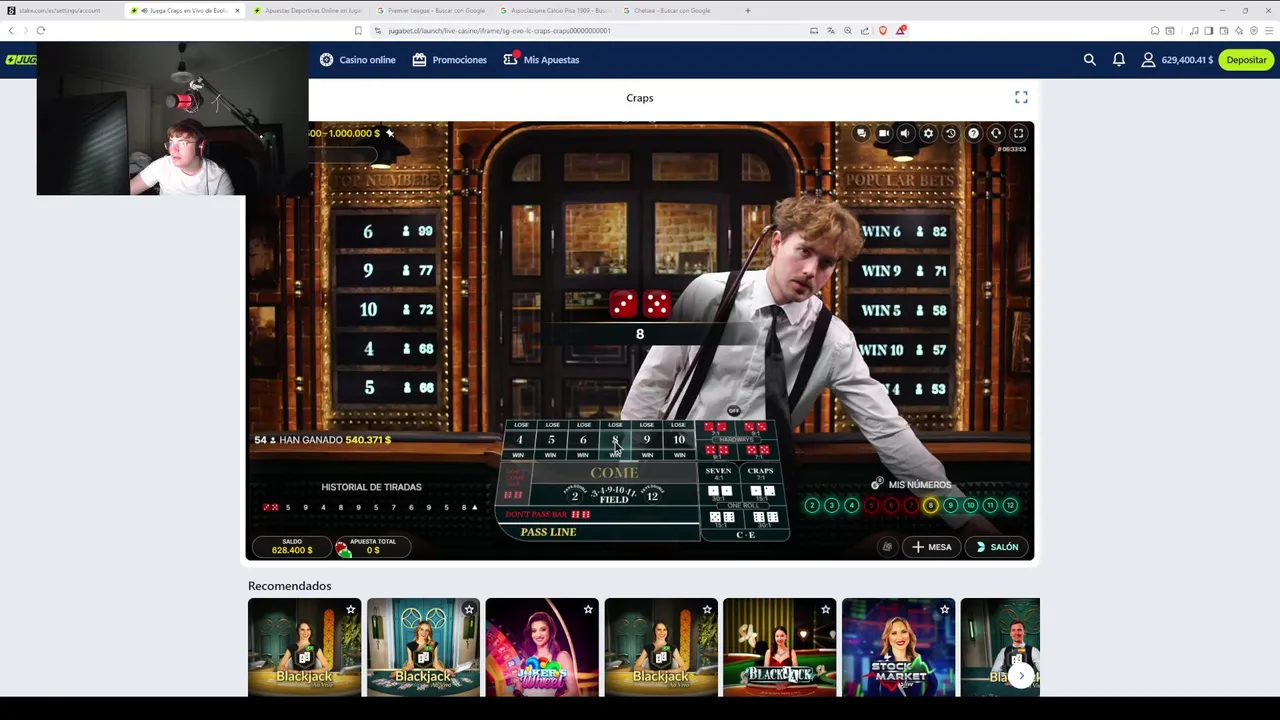Bet on place number 9
Viewport: 1280px width, 720px height.
(647, 440)
